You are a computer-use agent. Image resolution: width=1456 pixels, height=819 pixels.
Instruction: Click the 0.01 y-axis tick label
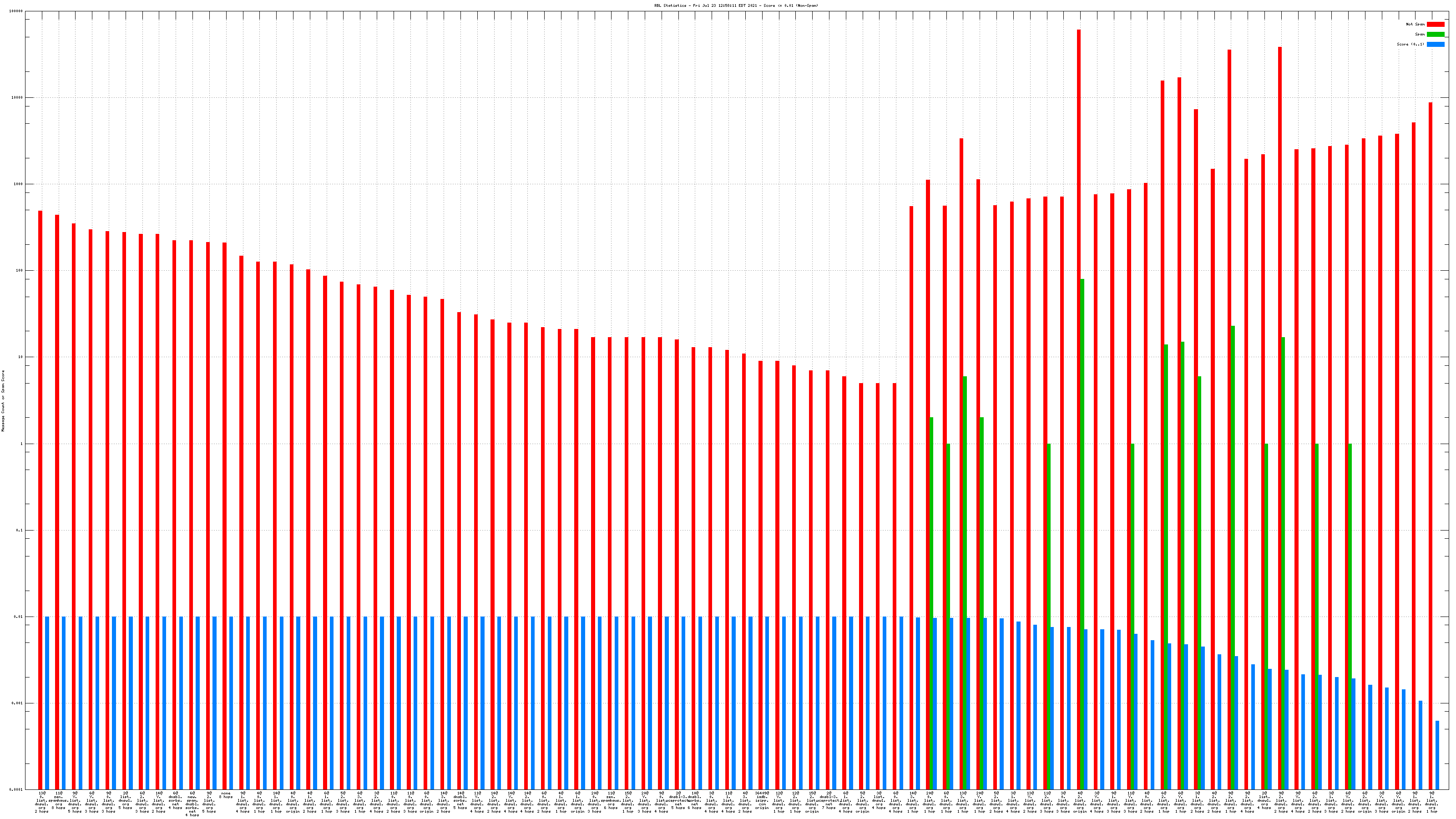pyautogui.click(x=19, y=617)
